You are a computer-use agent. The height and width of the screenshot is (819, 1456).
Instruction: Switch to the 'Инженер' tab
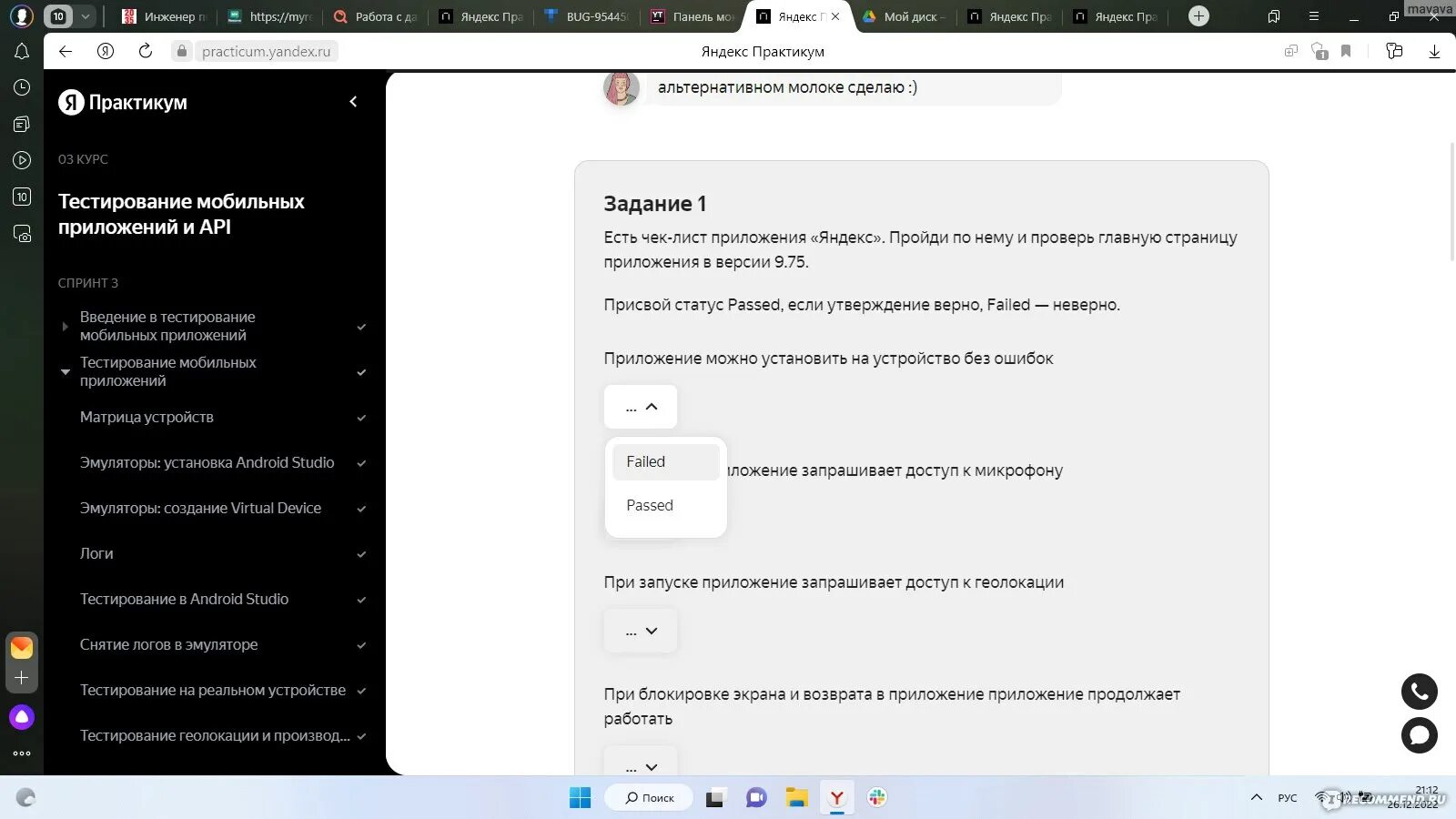pos(165,16)
